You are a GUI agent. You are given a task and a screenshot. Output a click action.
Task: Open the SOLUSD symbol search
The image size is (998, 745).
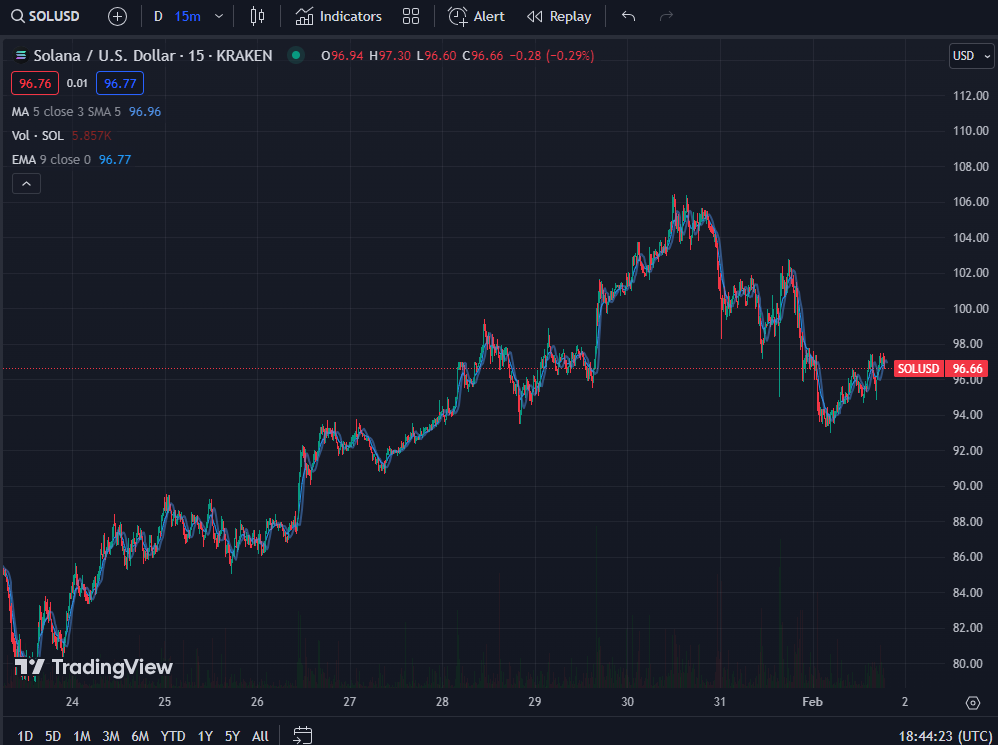tap(45, 16)
